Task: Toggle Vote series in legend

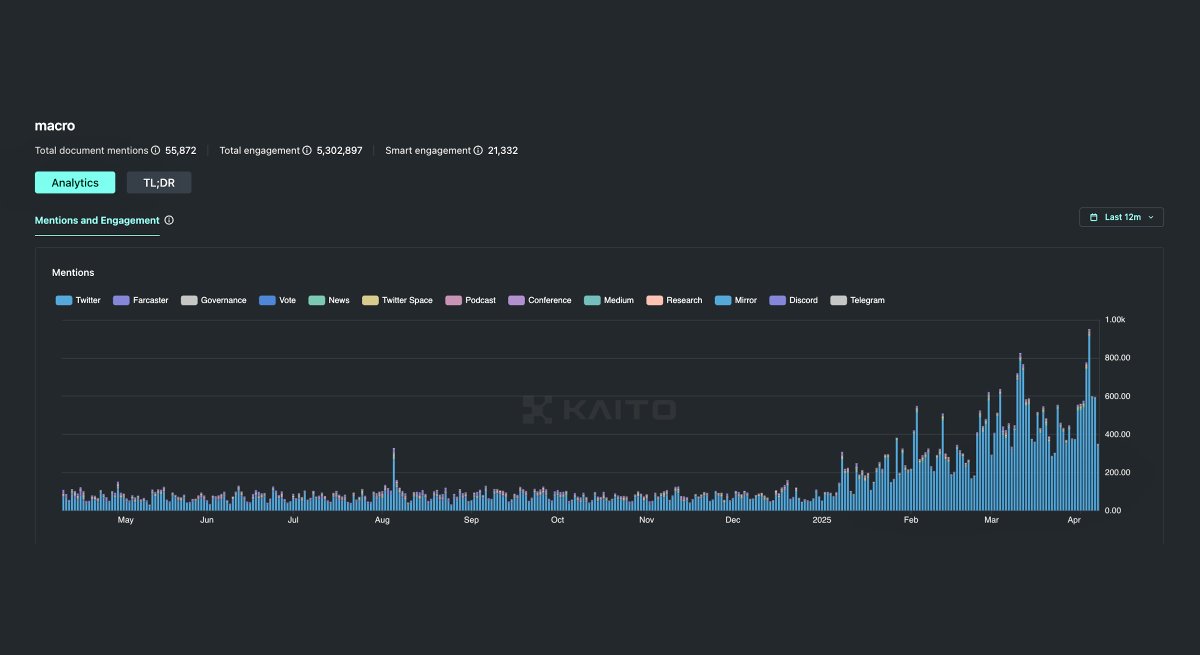Action: tap(278, 300)
